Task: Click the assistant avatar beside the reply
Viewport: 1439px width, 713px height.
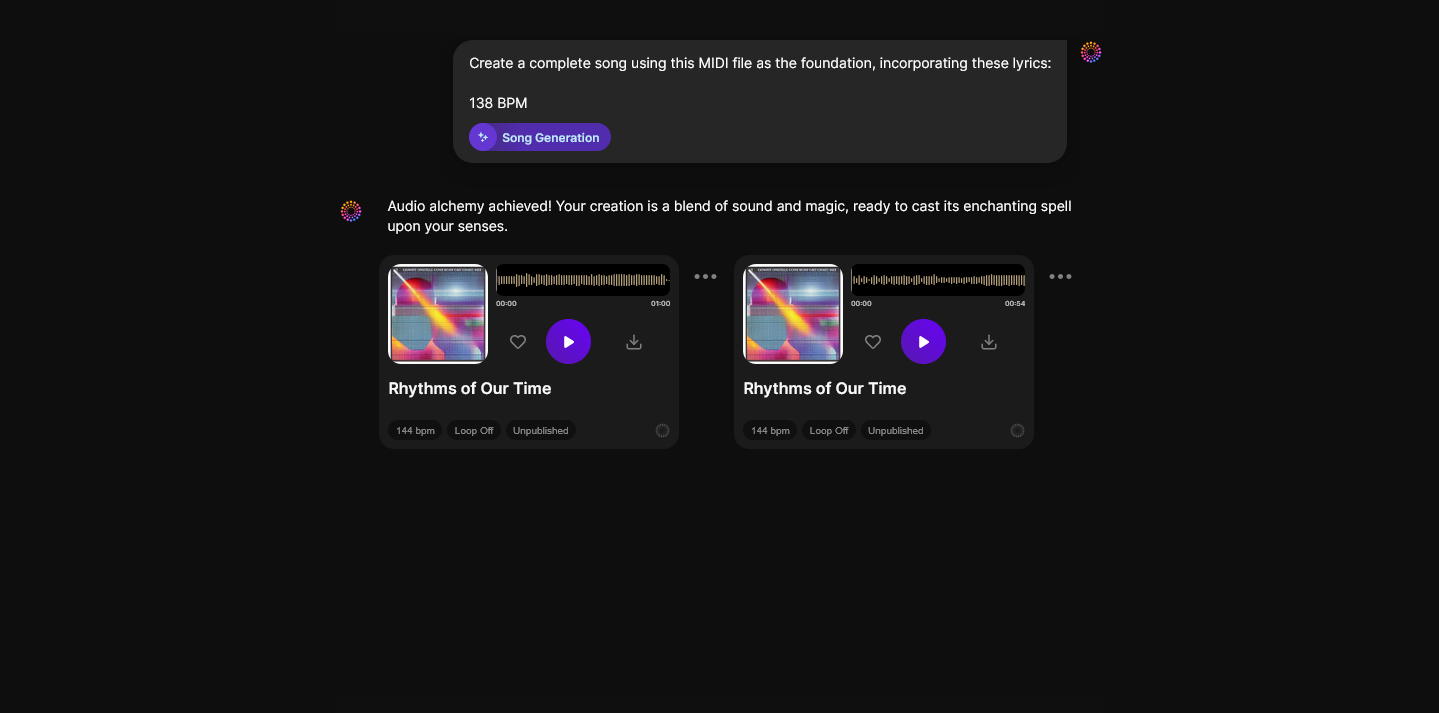Action: tap(351, 211)
